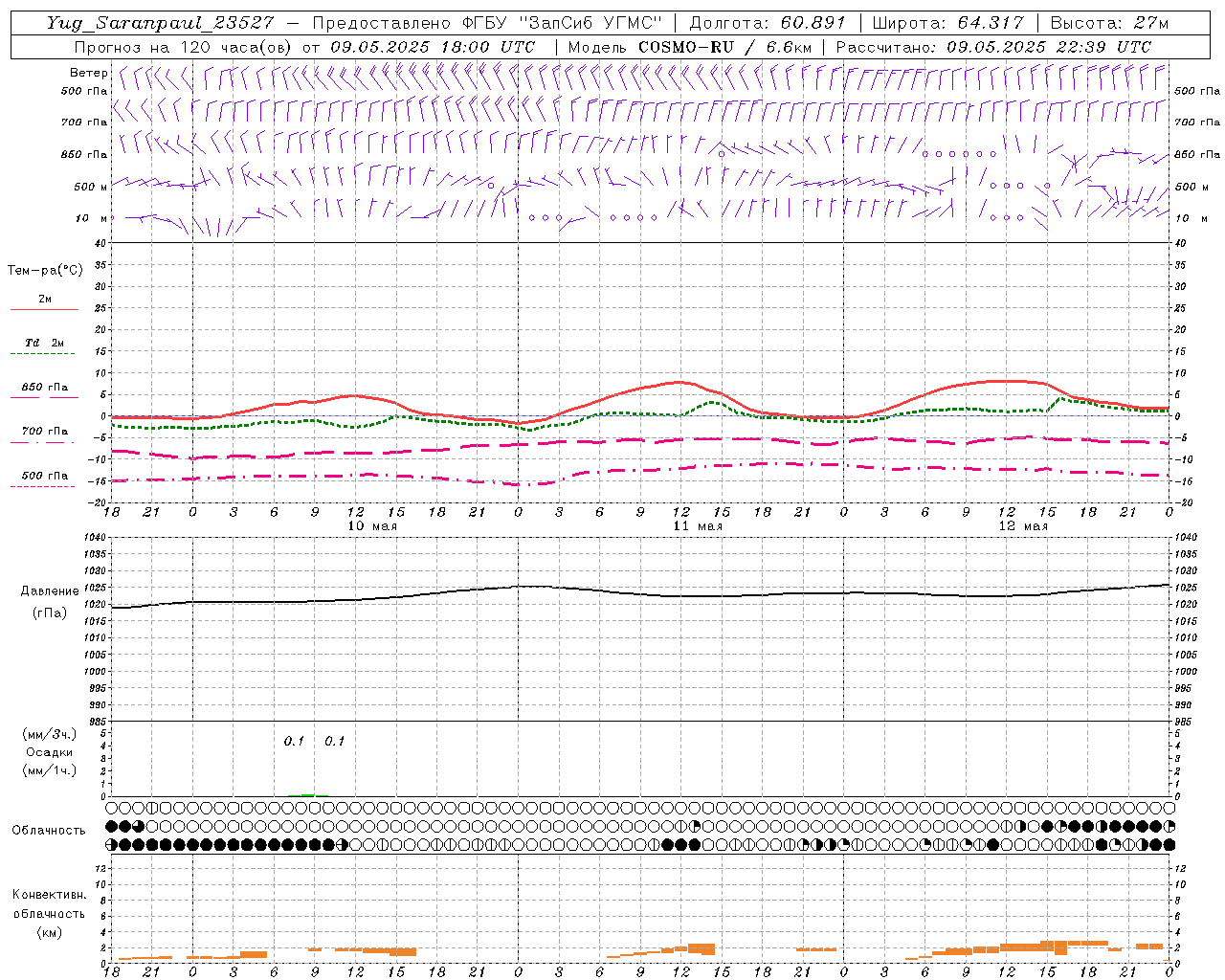Screen dimensions: 1225x980
Task: Click the line sample under the 700 гПа temperature legend
Action: point(43,442)
